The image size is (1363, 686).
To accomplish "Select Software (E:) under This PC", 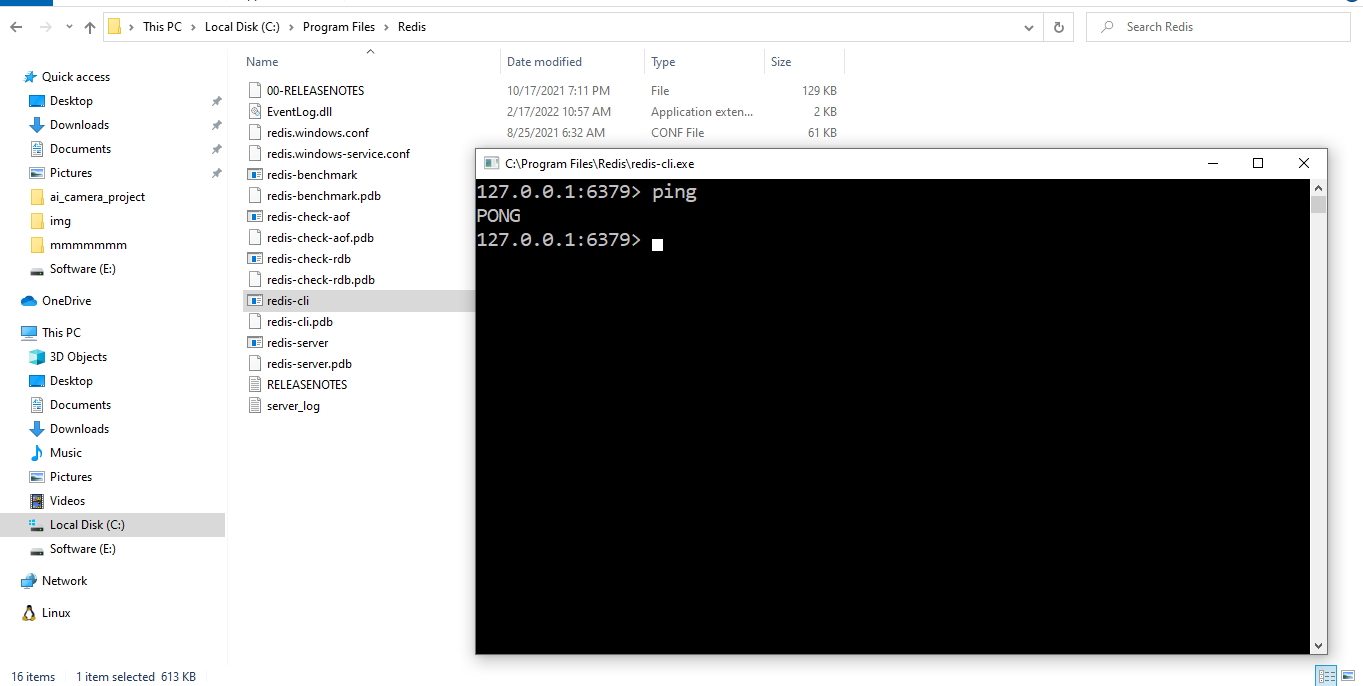I will (82, 549).
